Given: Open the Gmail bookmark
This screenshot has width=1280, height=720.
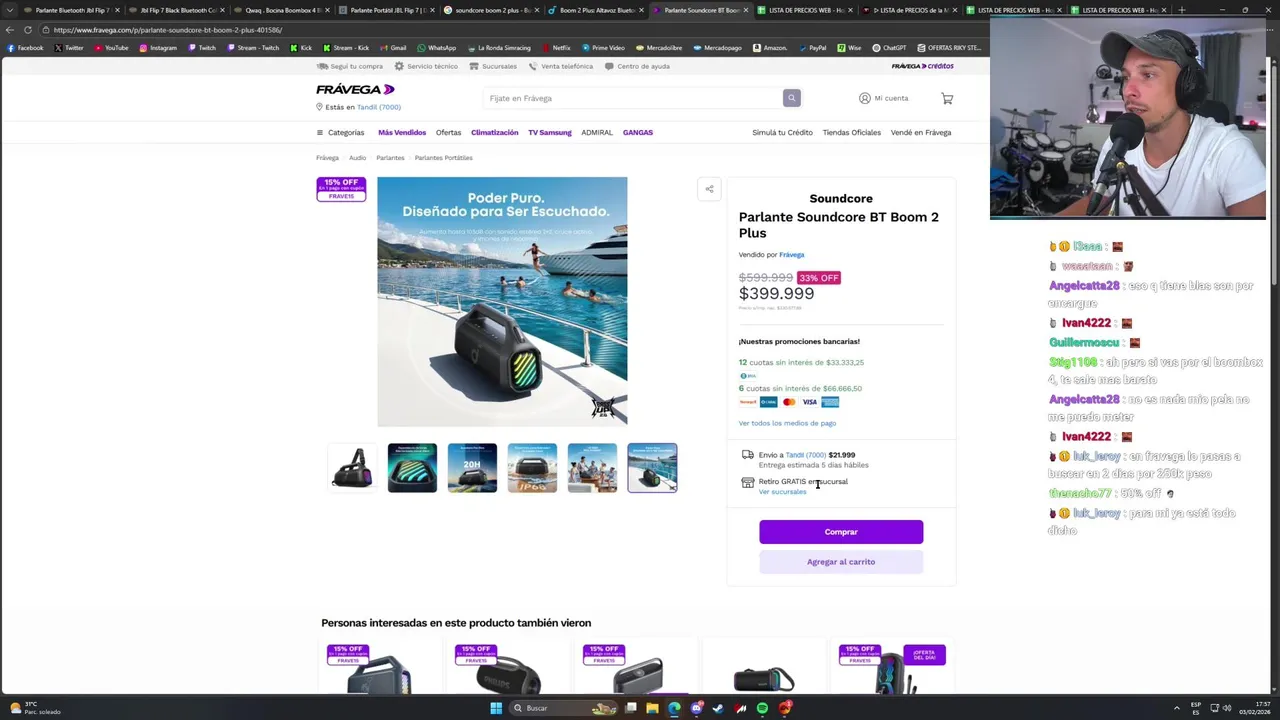Looking at the screenshot, I should [393, 47].
